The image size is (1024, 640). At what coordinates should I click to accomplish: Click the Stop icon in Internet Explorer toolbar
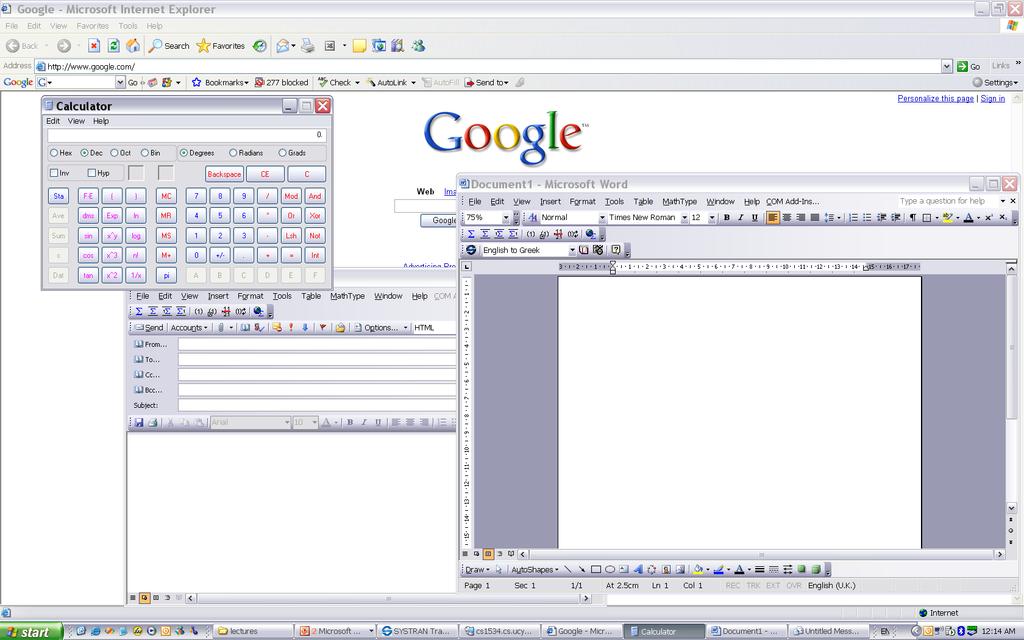click(94, 46)
